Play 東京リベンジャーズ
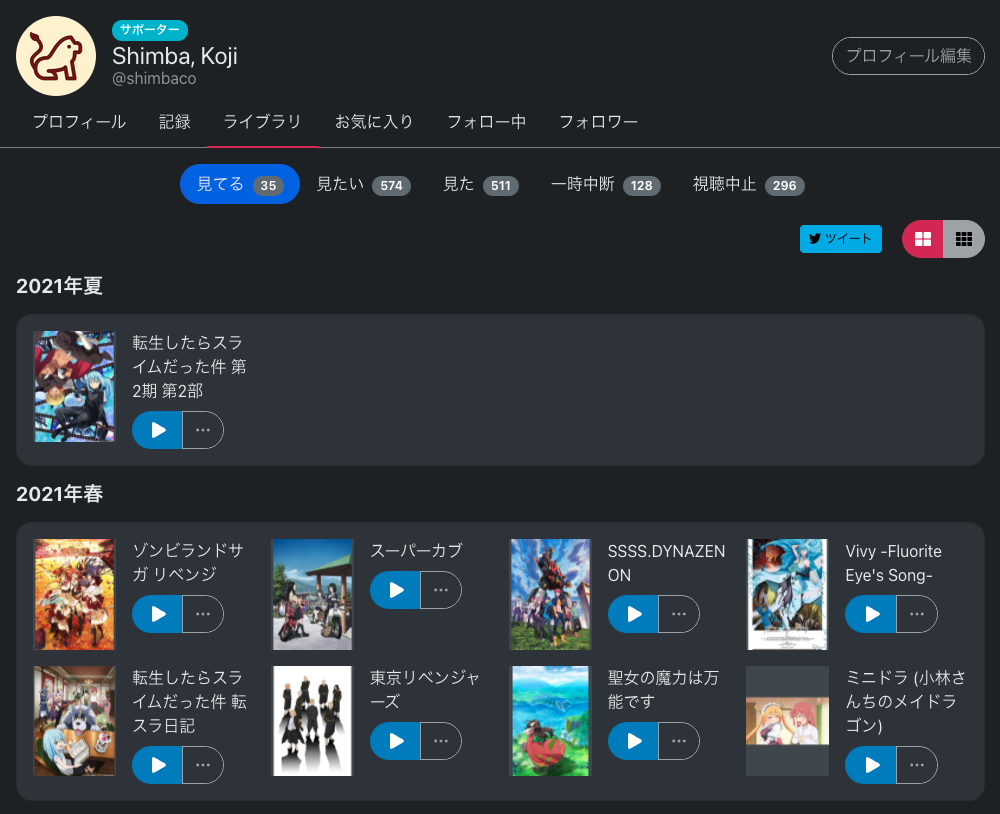 [x=394, y=741]
